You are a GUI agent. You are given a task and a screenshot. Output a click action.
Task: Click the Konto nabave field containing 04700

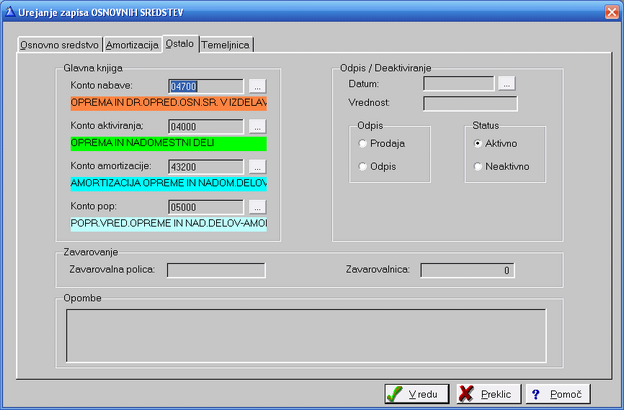pos(206,86)
